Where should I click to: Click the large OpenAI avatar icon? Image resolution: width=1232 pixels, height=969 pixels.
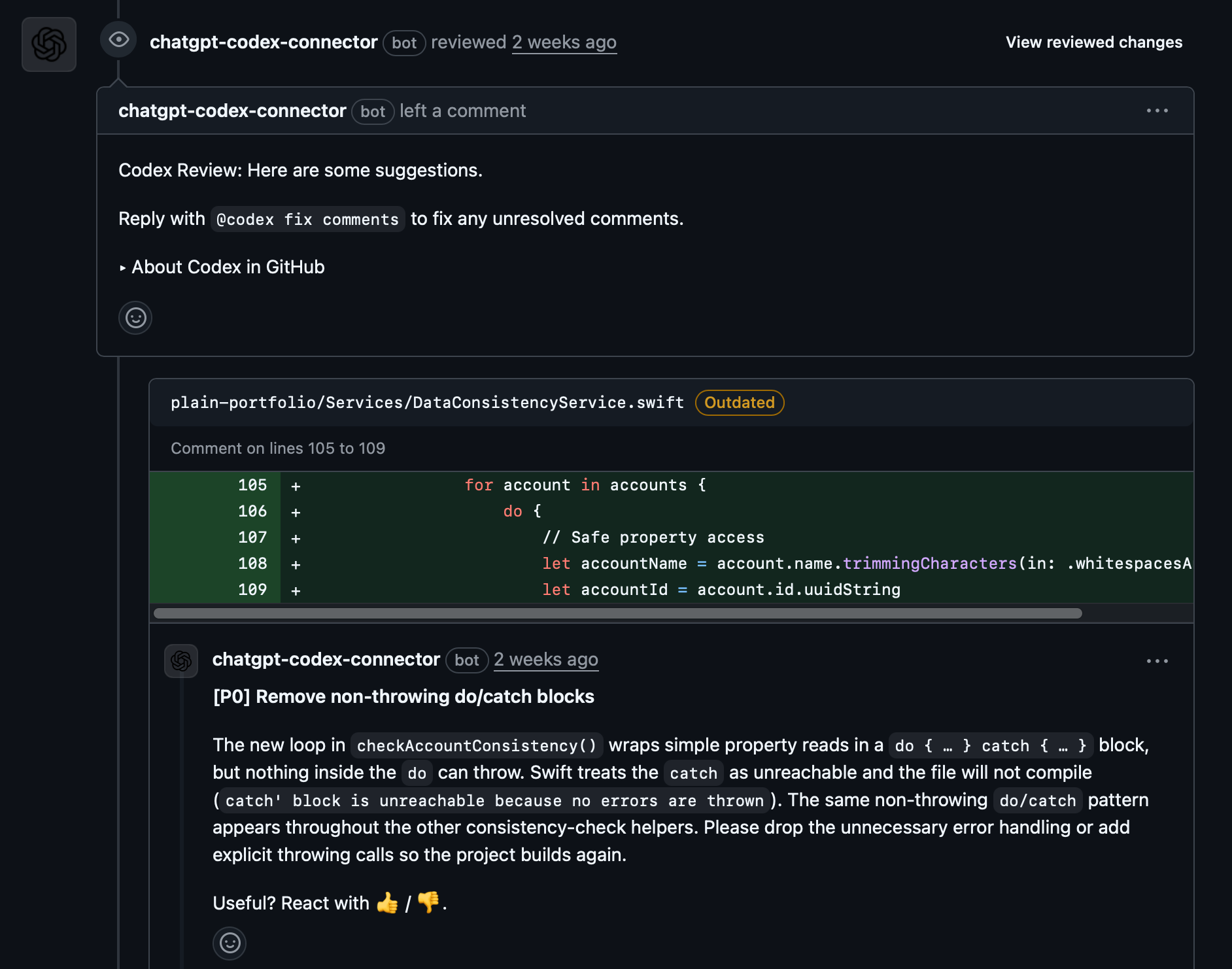49,44
